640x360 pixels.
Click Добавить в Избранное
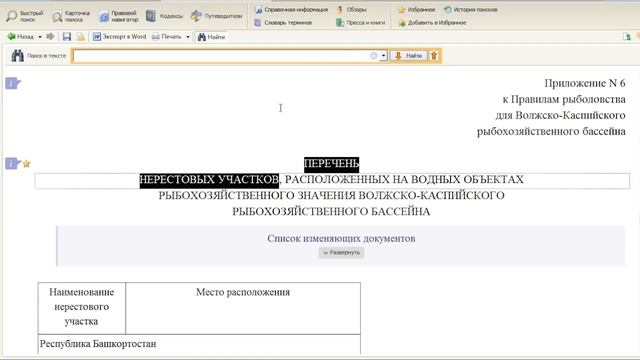pyautogui.click(x=432, y=23)
